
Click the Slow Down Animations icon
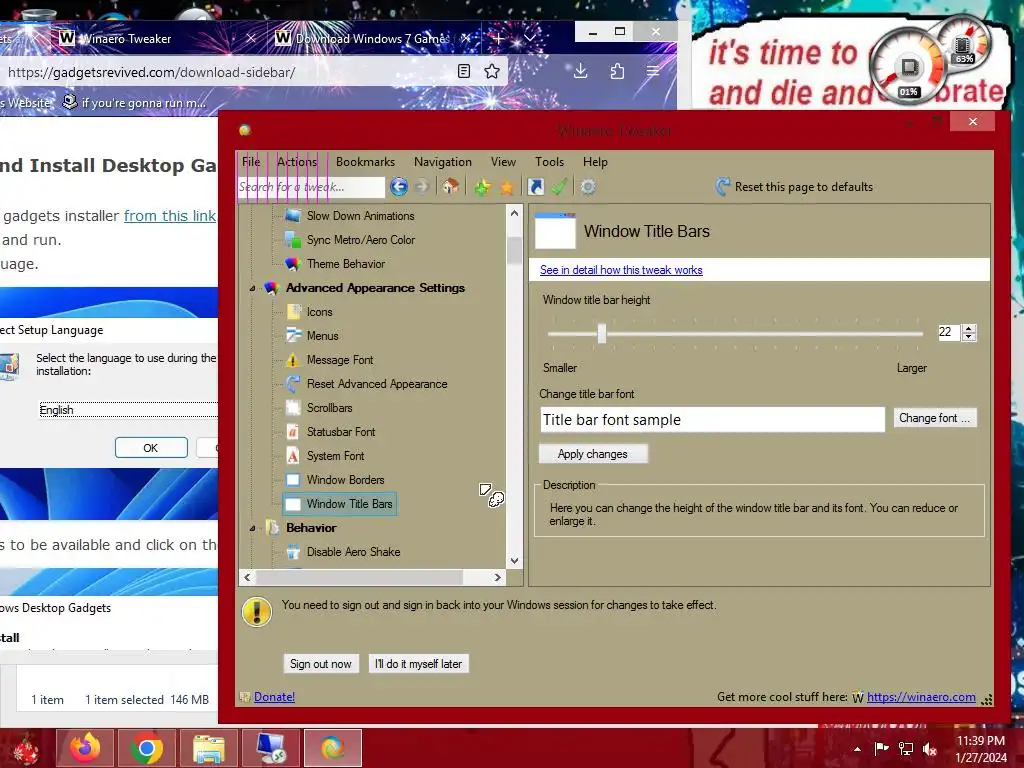tap(293, 216)
